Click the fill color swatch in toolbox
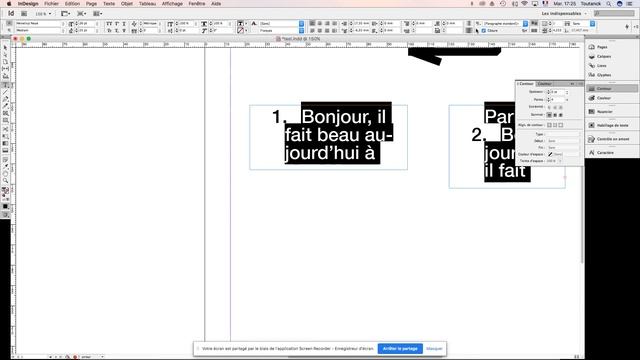Viewport: 640px width, 360px height. pos(4,190)
